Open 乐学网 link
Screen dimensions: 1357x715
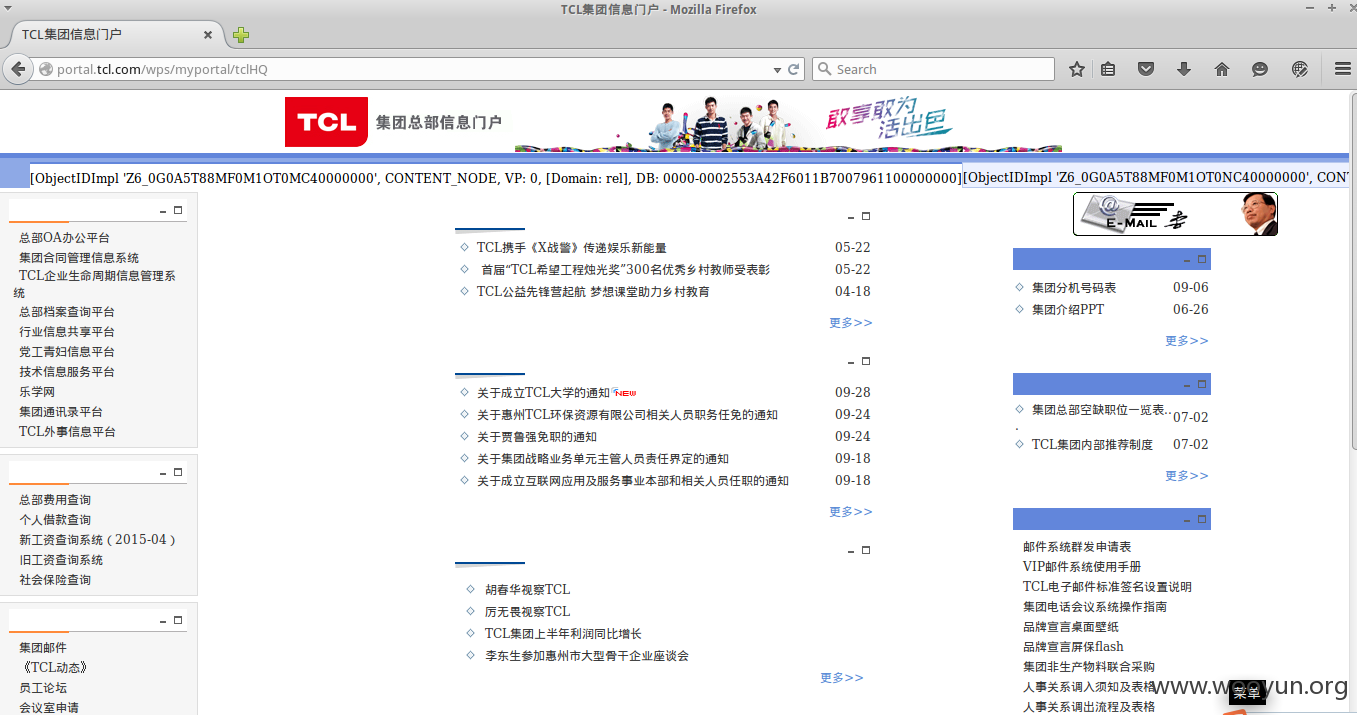(x=37, y=392)
